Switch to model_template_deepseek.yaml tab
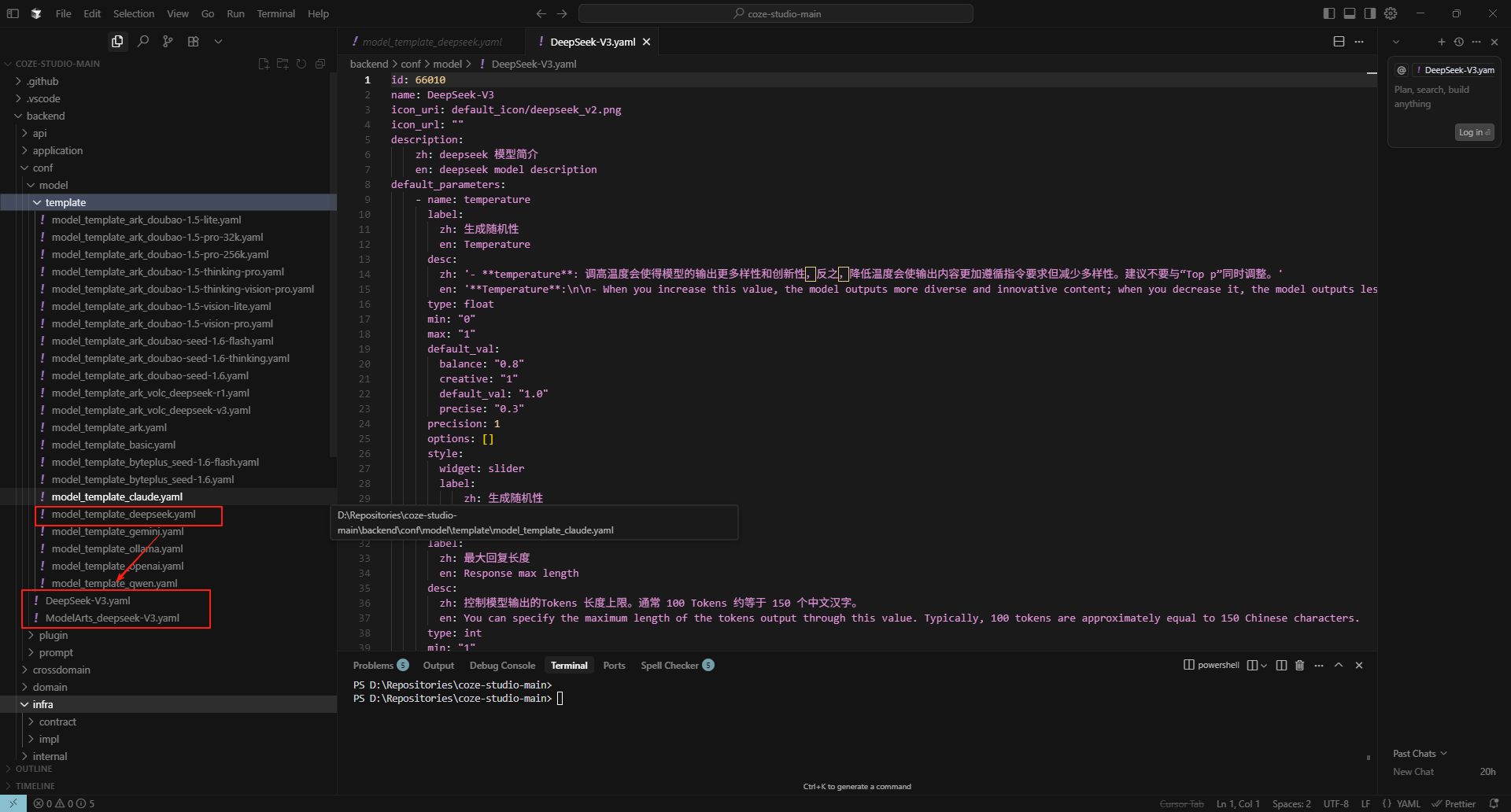 432,42
